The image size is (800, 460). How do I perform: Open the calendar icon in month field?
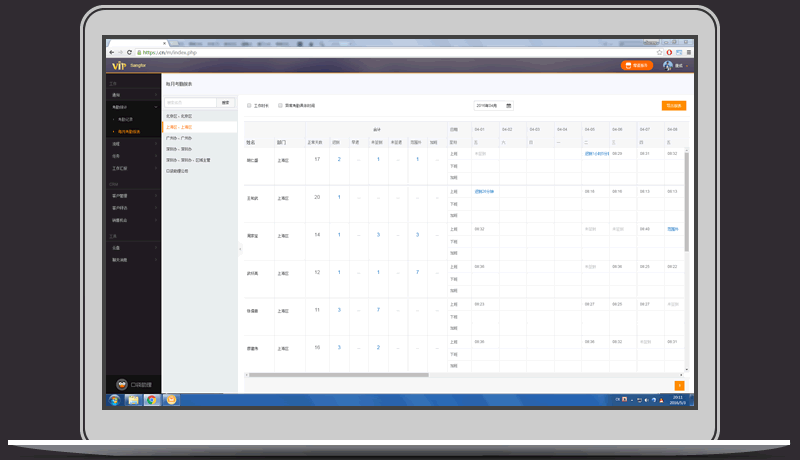509,105
